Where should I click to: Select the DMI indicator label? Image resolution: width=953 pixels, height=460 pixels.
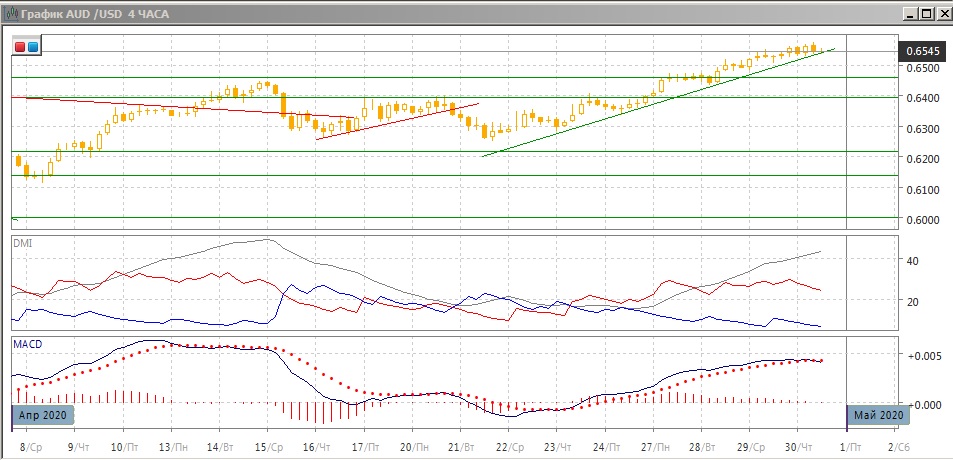[x=22, y=242]
